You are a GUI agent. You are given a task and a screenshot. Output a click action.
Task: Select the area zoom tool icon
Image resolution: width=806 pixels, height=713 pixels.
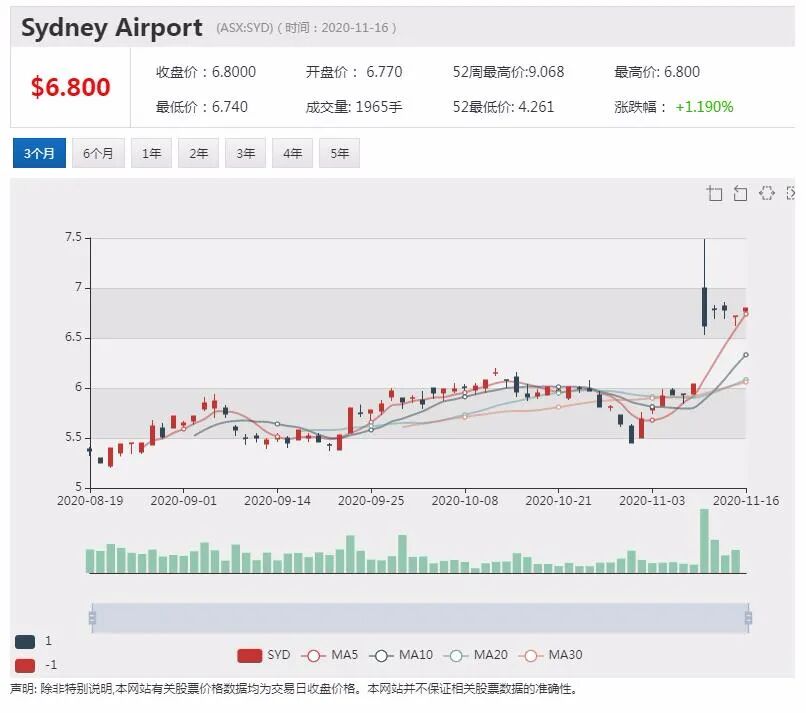pyautogui.click(x=715, y=193)
